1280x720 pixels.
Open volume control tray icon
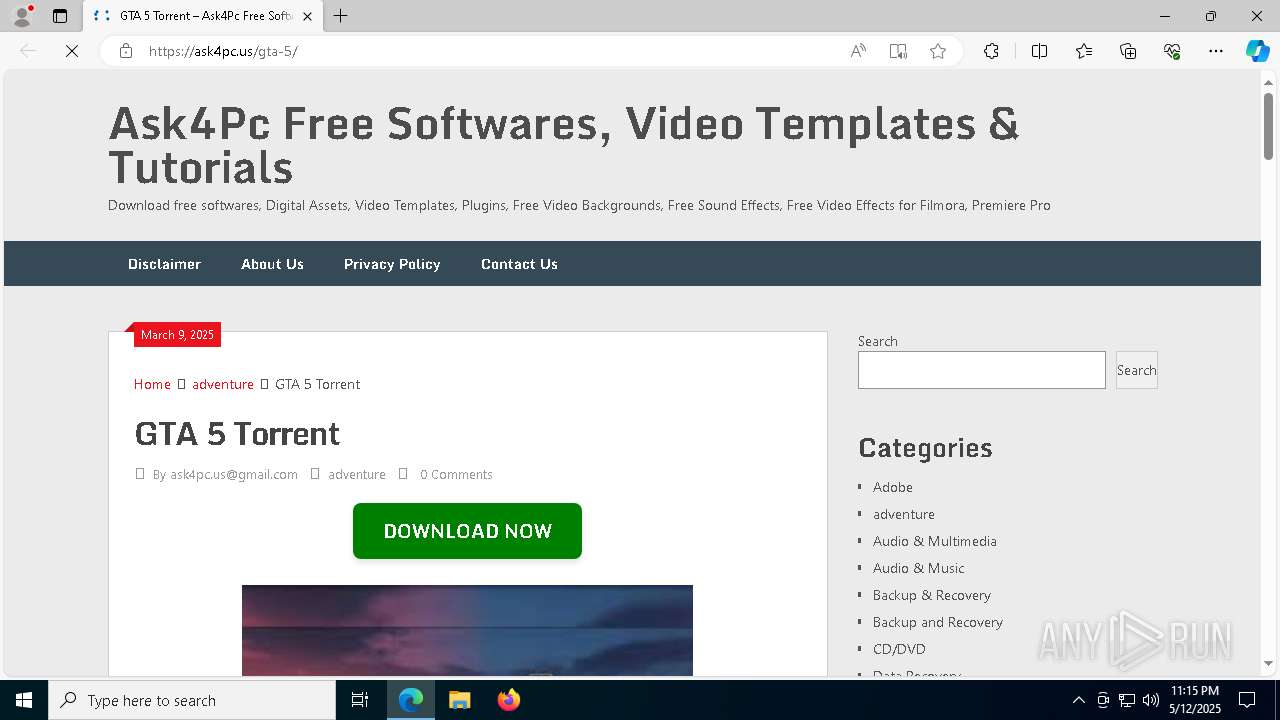click(1151, 700)
